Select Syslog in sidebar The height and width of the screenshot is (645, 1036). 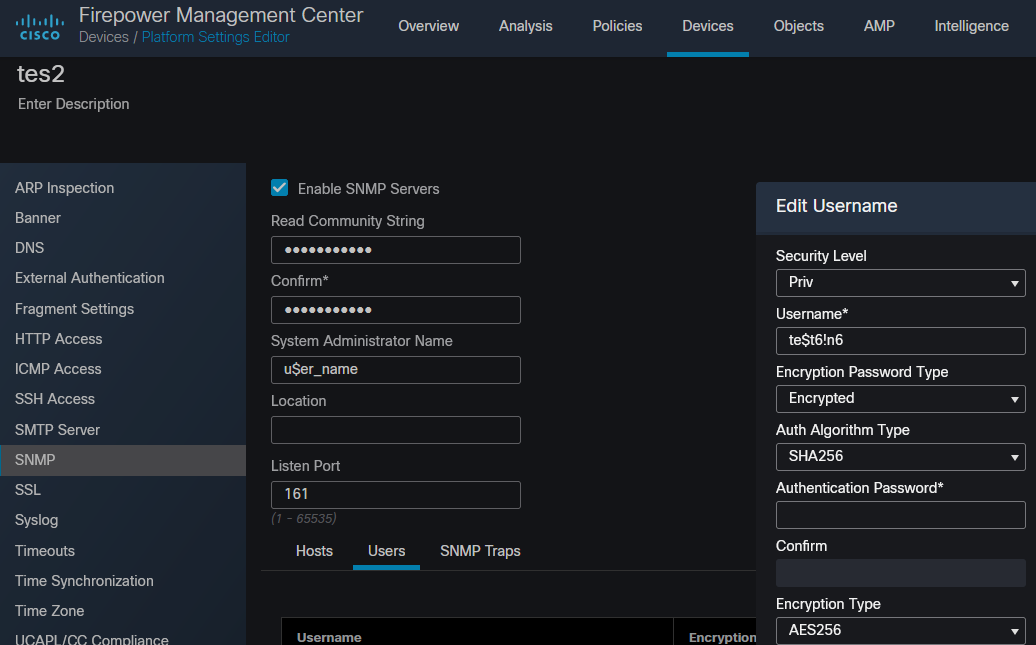(x=36, y=520)
